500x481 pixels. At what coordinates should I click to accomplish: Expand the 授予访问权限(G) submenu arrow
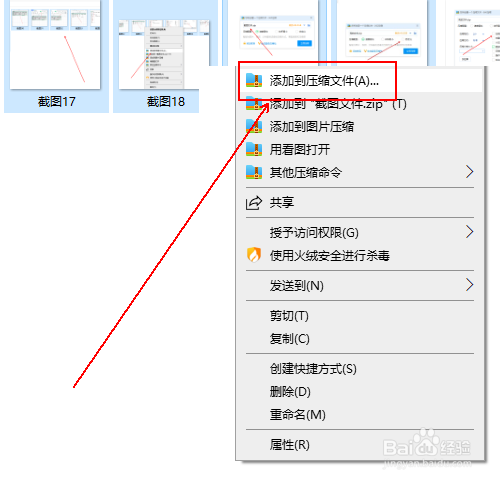point(469,232)
